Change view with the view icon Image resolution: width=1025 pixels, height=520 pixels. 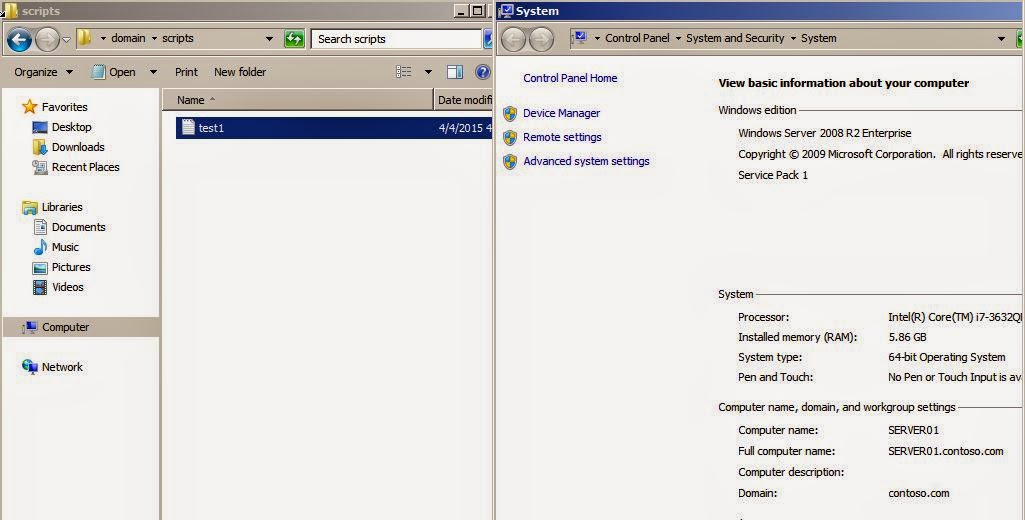point(403,72)
